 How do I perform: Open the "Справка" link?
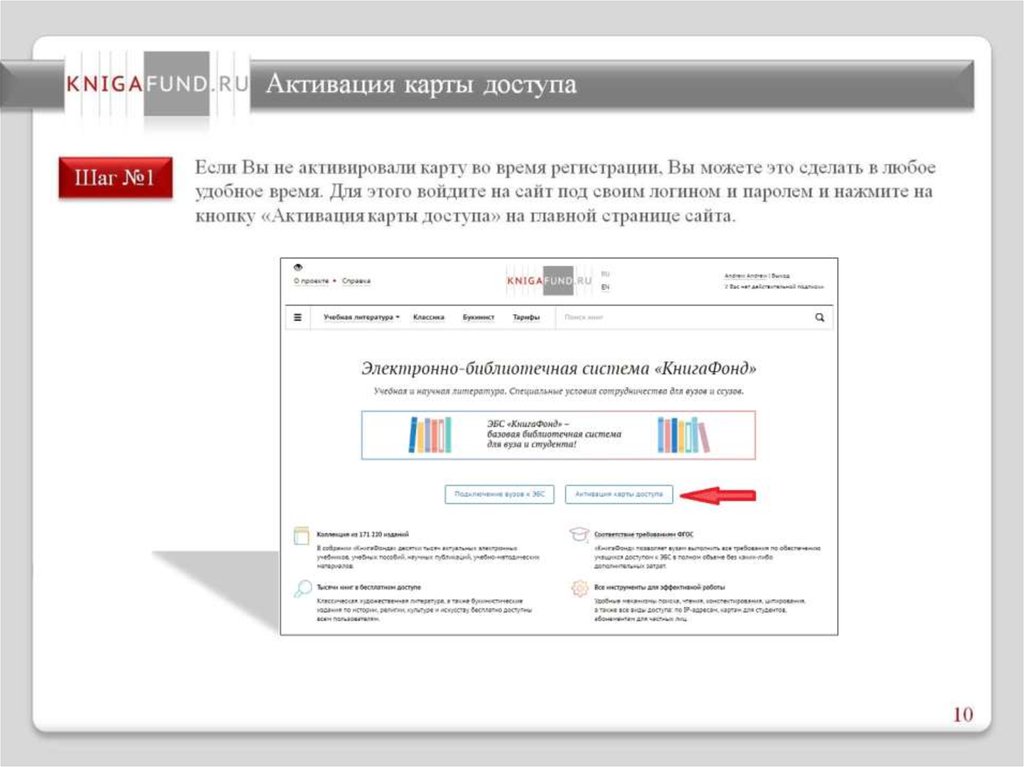(x=356, y=281)
